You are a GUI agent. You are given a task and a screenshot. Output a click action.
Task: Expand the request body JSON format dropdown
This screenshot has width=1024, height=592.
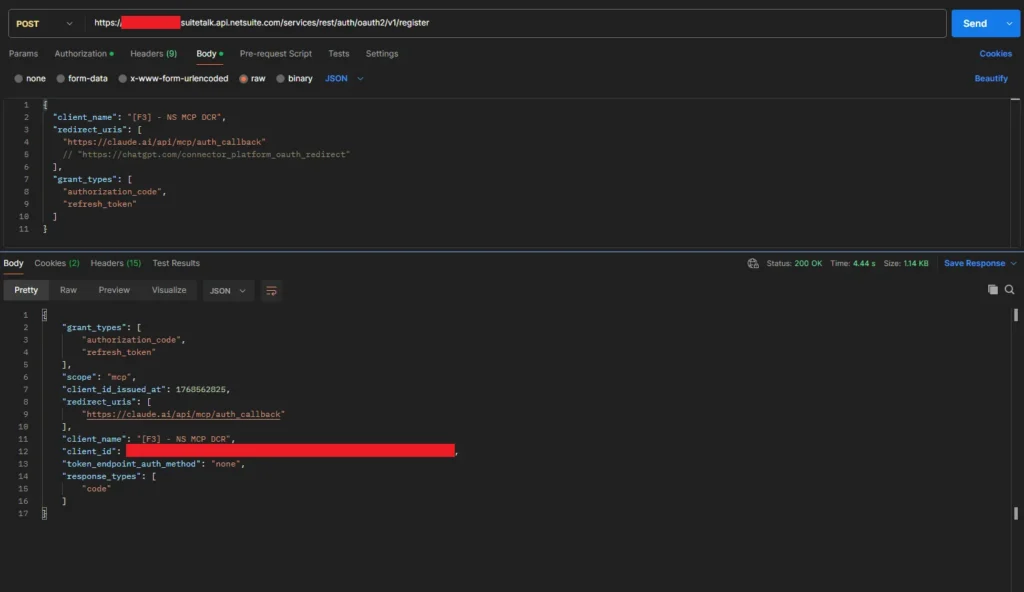(x=344, y=78)
